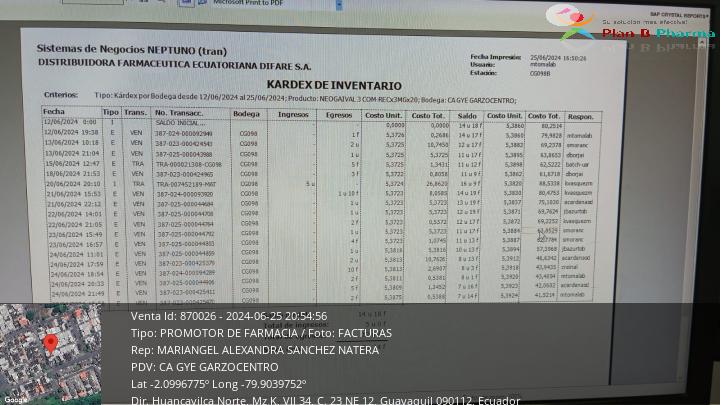Click transaction 387-023-000424965
The image size is (720, 405).
(x=185, y=174)
